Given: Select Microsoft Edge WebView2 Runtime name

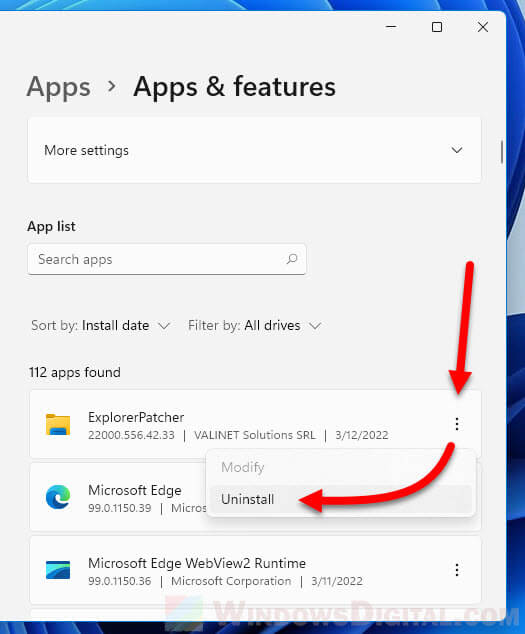Looking at the screenshot, I should tap(197, 563).
